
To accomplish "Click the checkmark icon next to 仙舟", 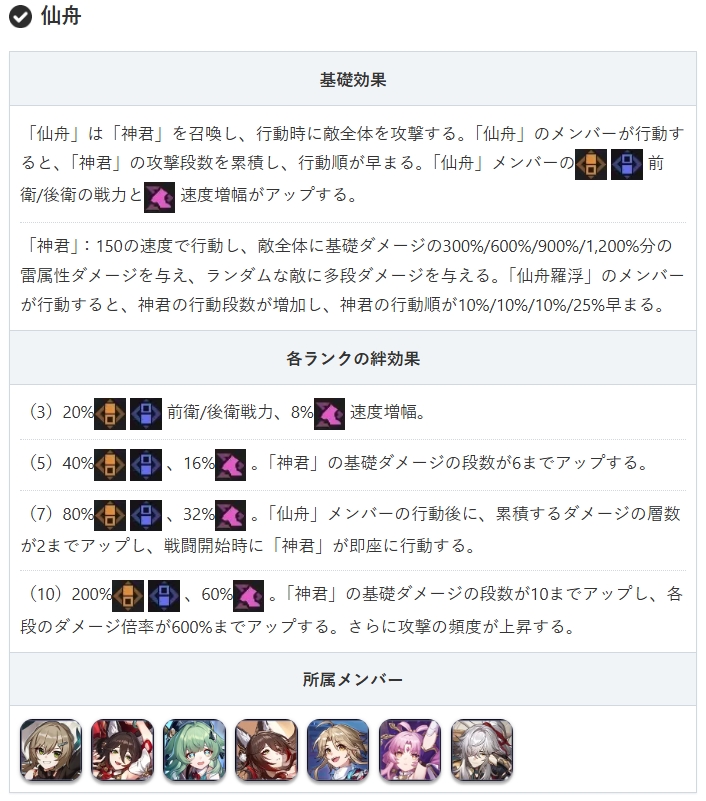I will [x=20, y=17].
